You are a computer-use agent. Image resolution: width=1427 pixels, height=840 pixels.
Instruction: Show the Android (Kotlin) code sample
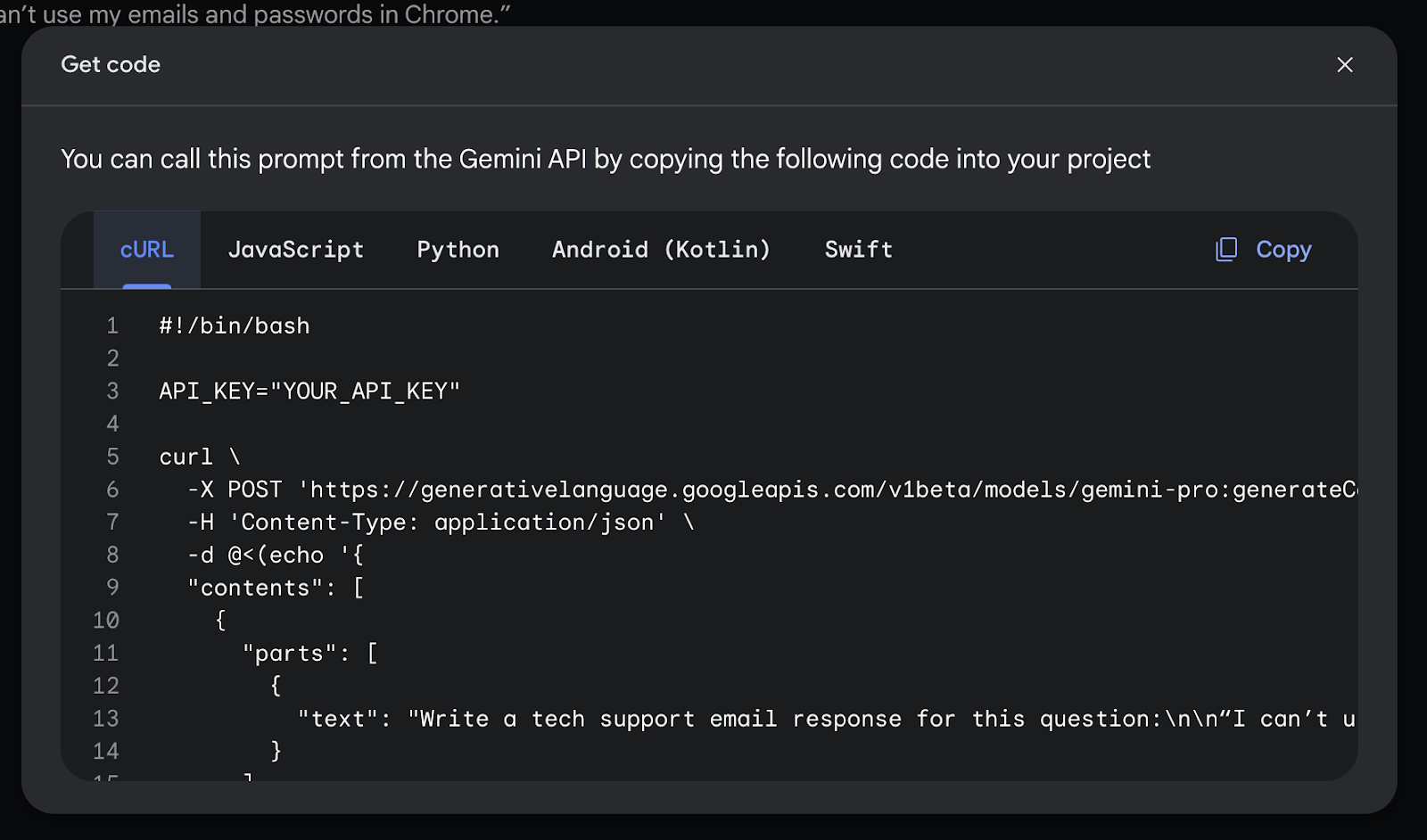click(x=661, y=250)
